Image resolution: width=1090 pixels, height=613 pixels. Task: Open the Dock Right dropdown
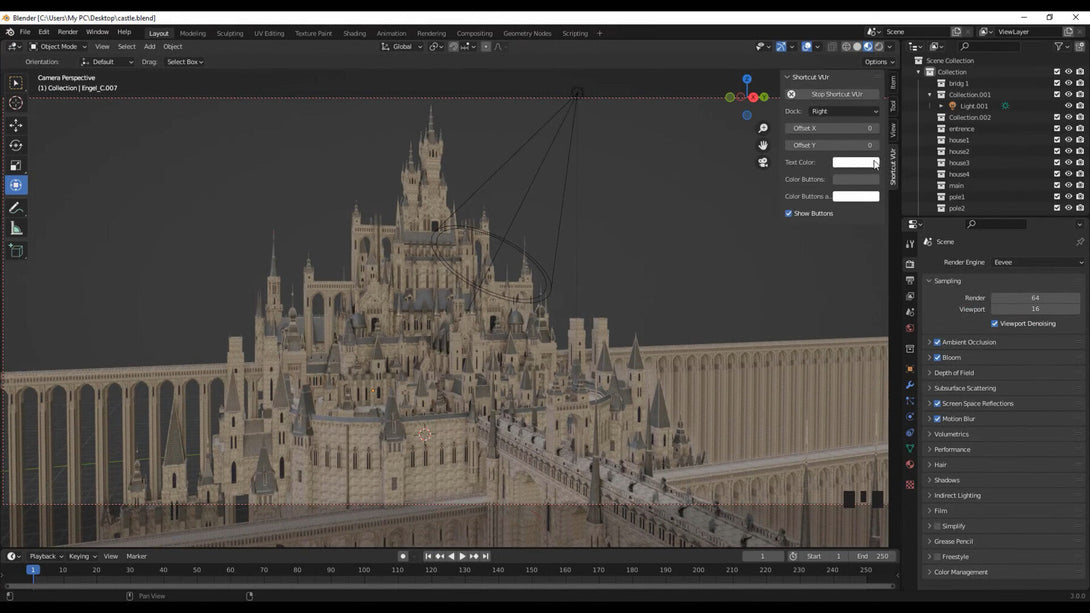tap(844, 111)
